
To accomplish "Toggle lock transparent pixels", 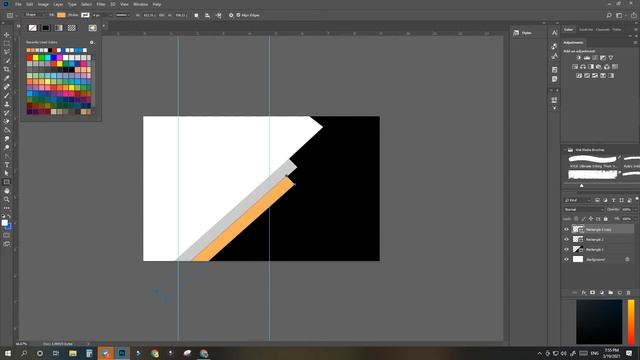I will coord(576,219).
